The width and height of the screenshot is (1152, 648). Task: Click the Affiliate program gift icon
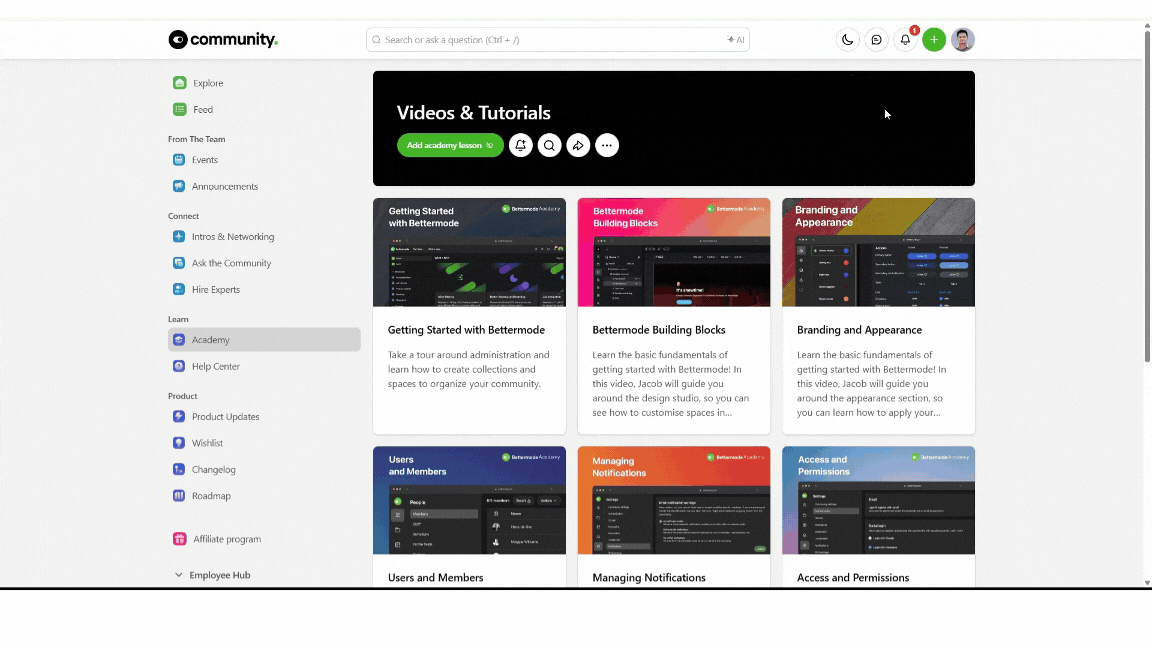tap(179, 539)
